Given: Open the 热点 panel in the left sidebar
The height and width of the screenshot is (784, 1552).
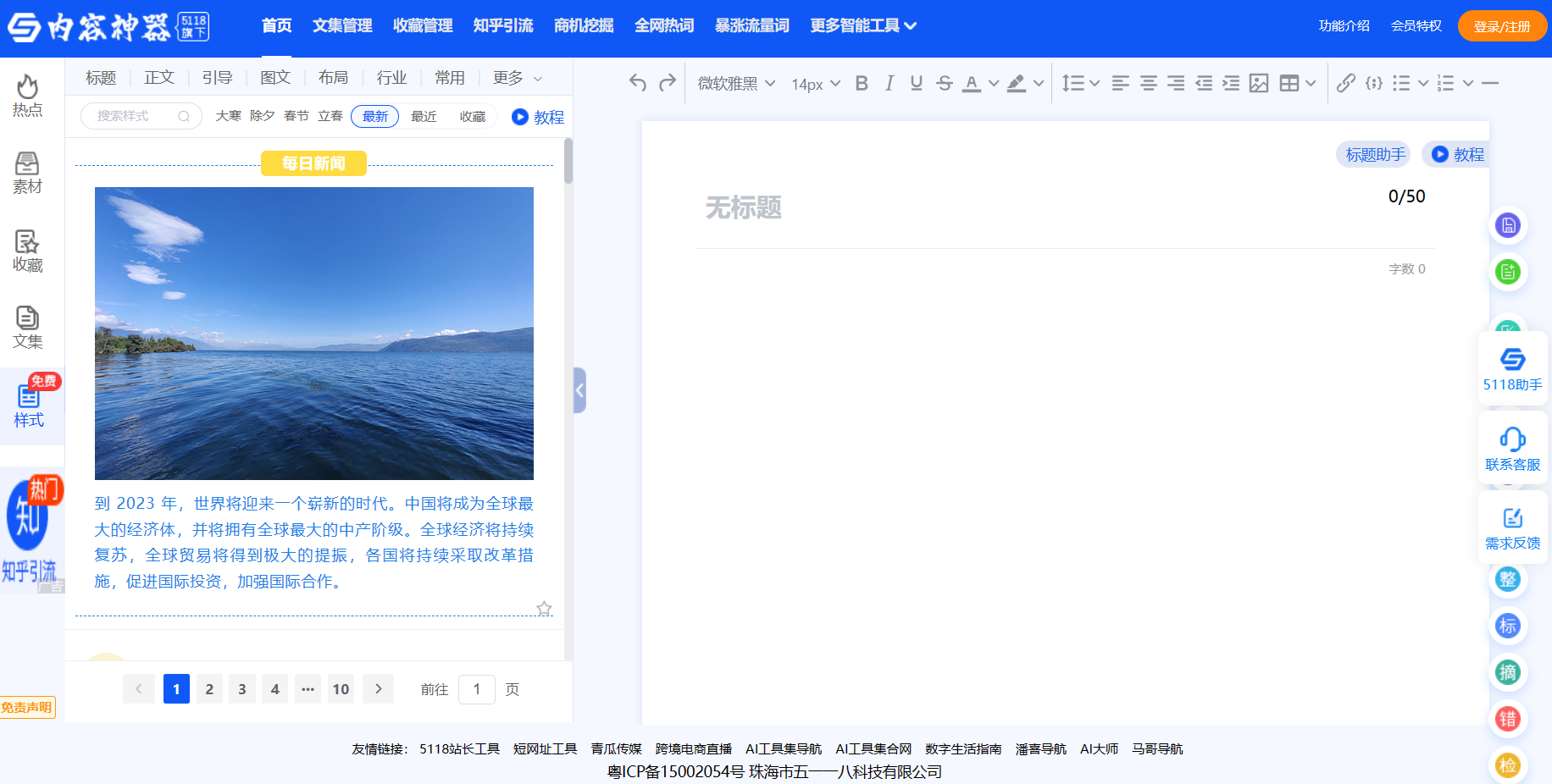Looking at the screenshot, I should (27, 95).
